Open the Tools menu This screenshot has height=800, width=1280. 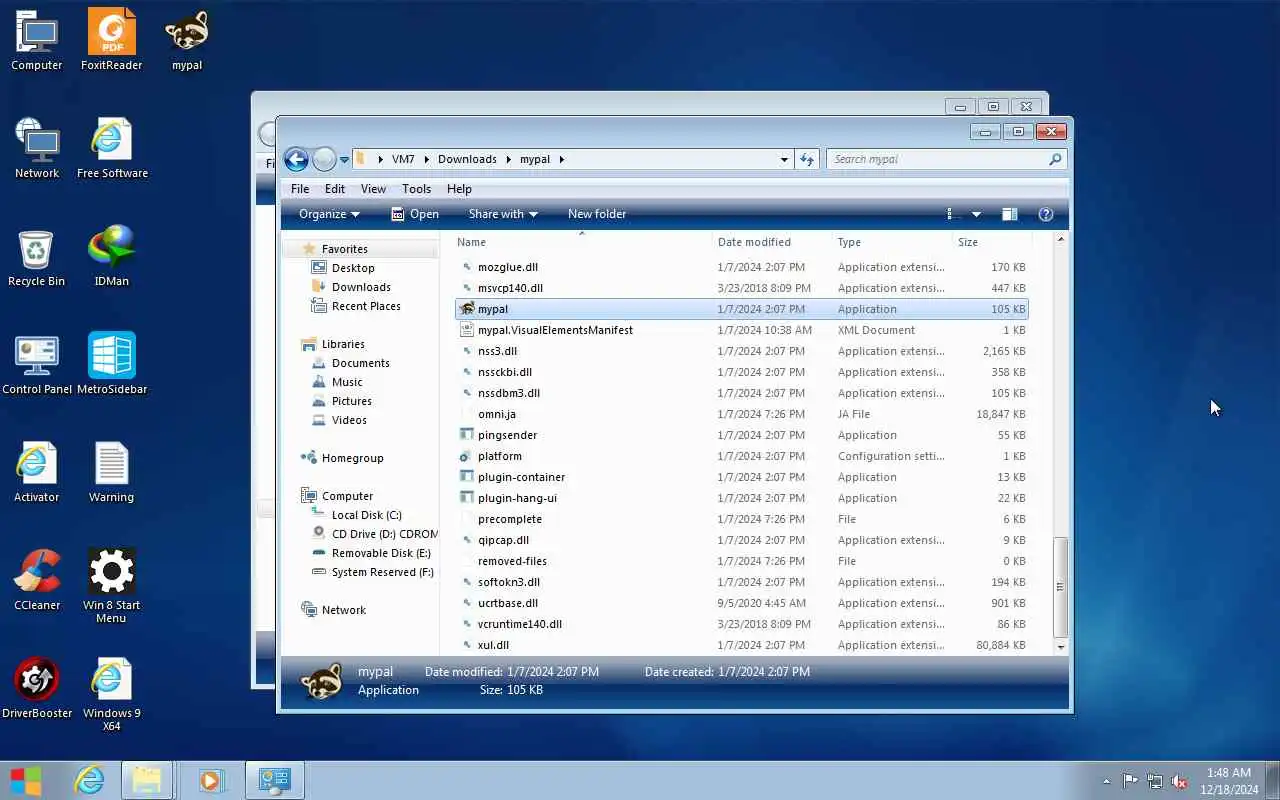416,189
